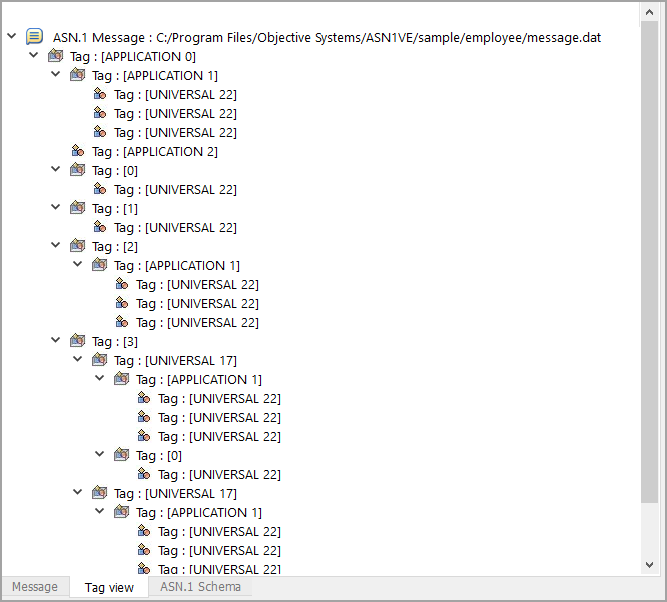Click the icon beside Tag : [APPLICATION 0]
This screenshot has width=667, height=602.
[56, 56]
